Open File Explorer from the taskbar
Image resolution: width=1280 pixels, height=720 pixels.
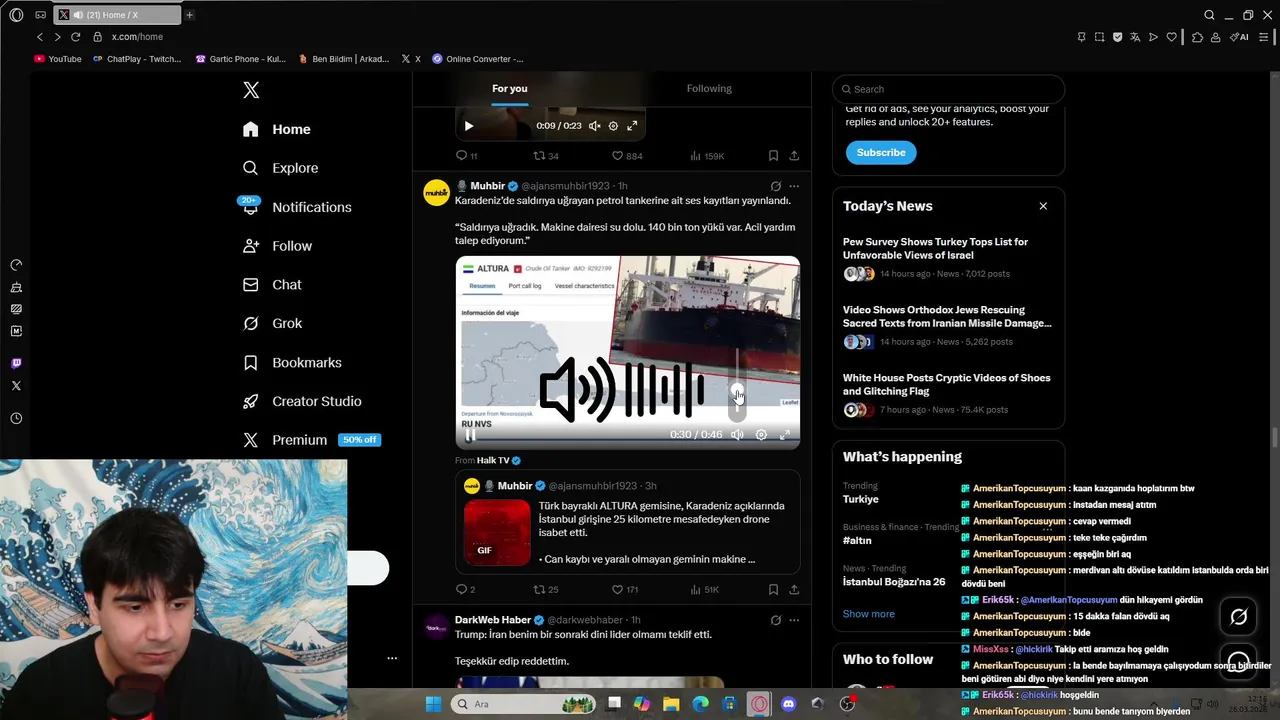(671, 704)
